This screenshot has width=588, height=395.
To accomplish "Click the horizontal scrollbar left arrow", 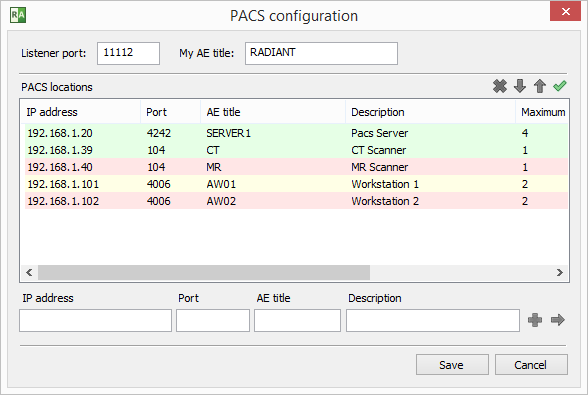I will (29, 272).
